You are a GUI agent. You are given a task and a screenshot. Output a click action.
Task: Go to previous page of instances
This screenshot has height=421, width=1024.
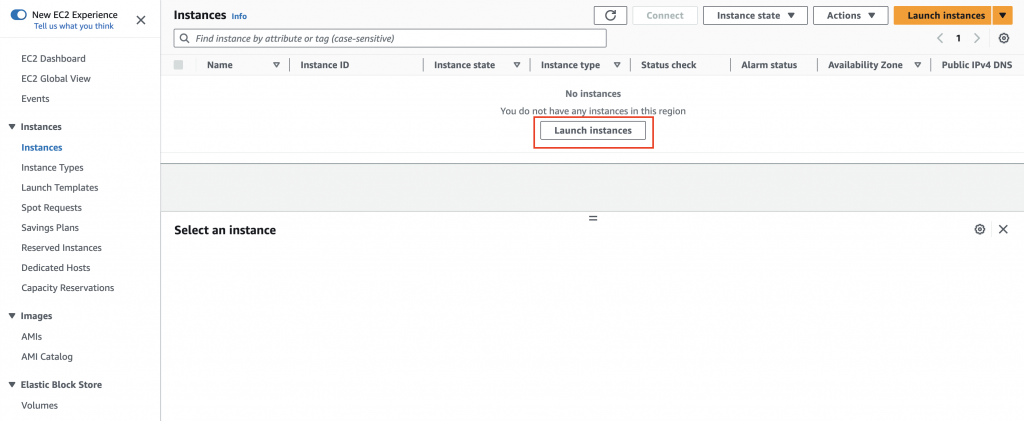point(940,39)
